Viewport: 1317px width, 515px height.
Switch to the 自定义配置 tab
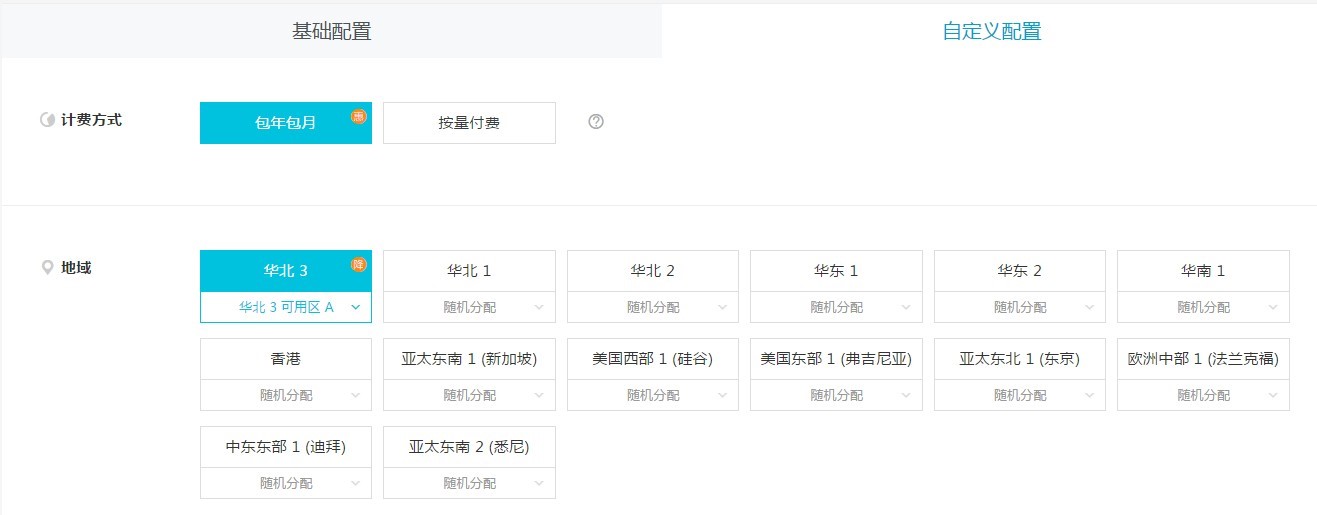[x=991, y=31]
